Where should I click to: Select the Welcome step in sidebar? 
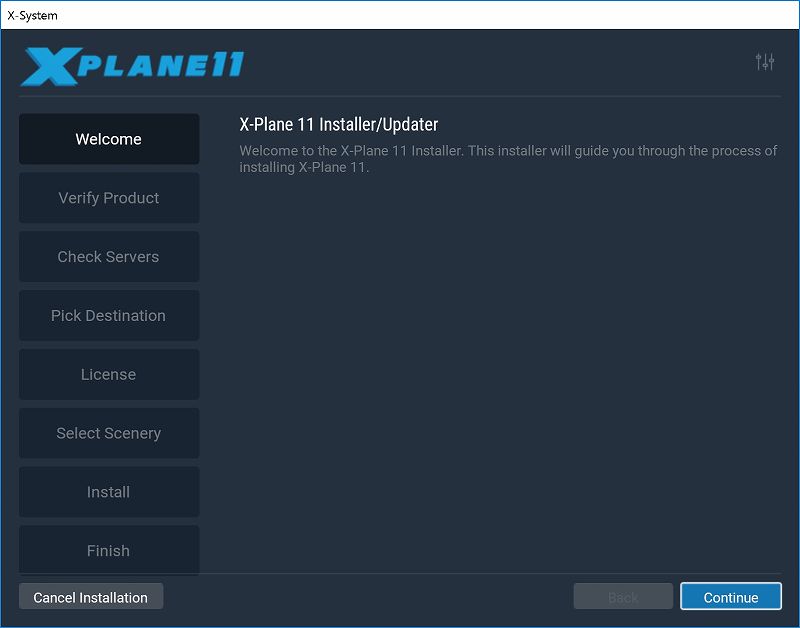[x=109, y=139]
